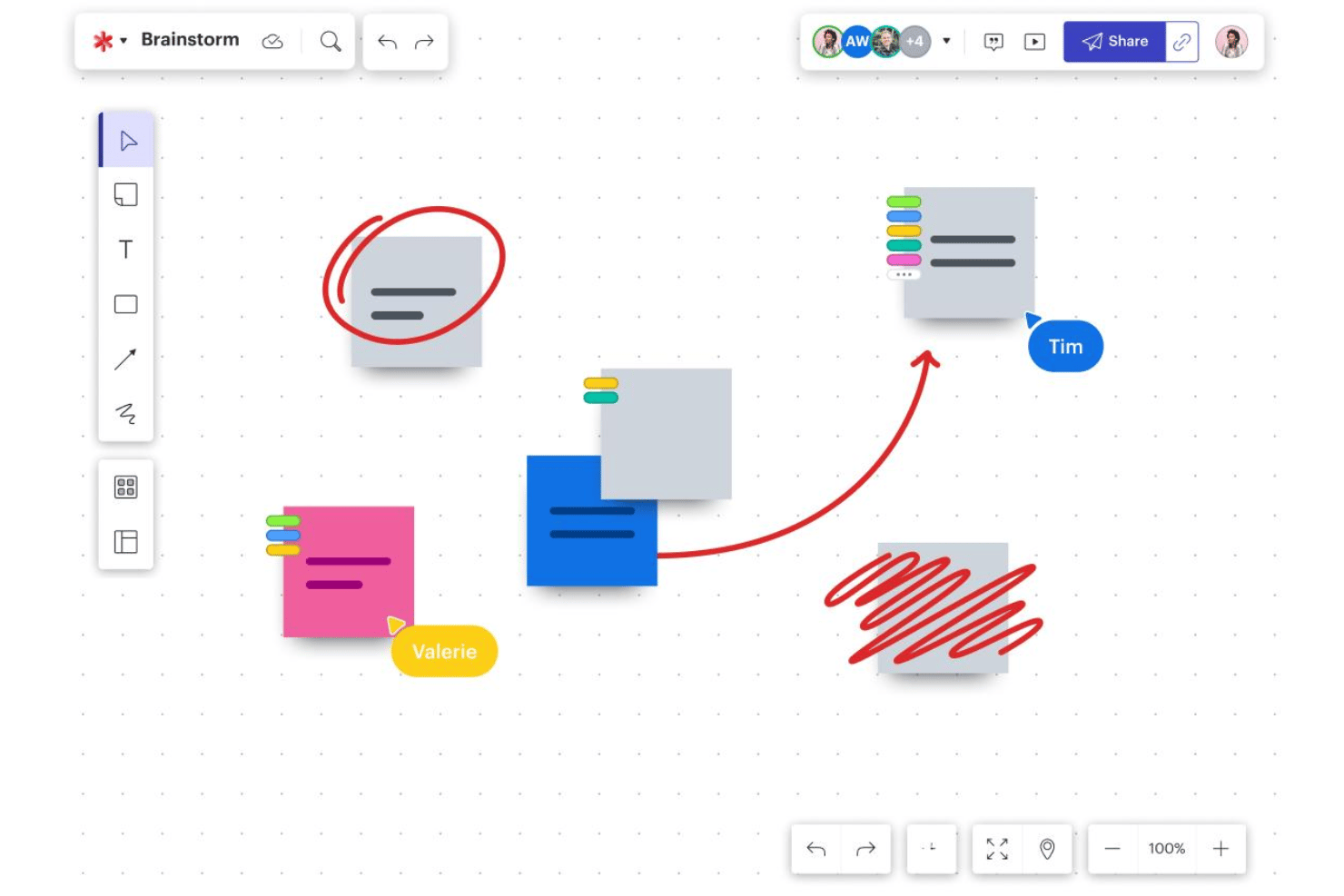This screenshot has width=1344, height=896.
Task: Select the sticky note tool
Action: [126, 195]
